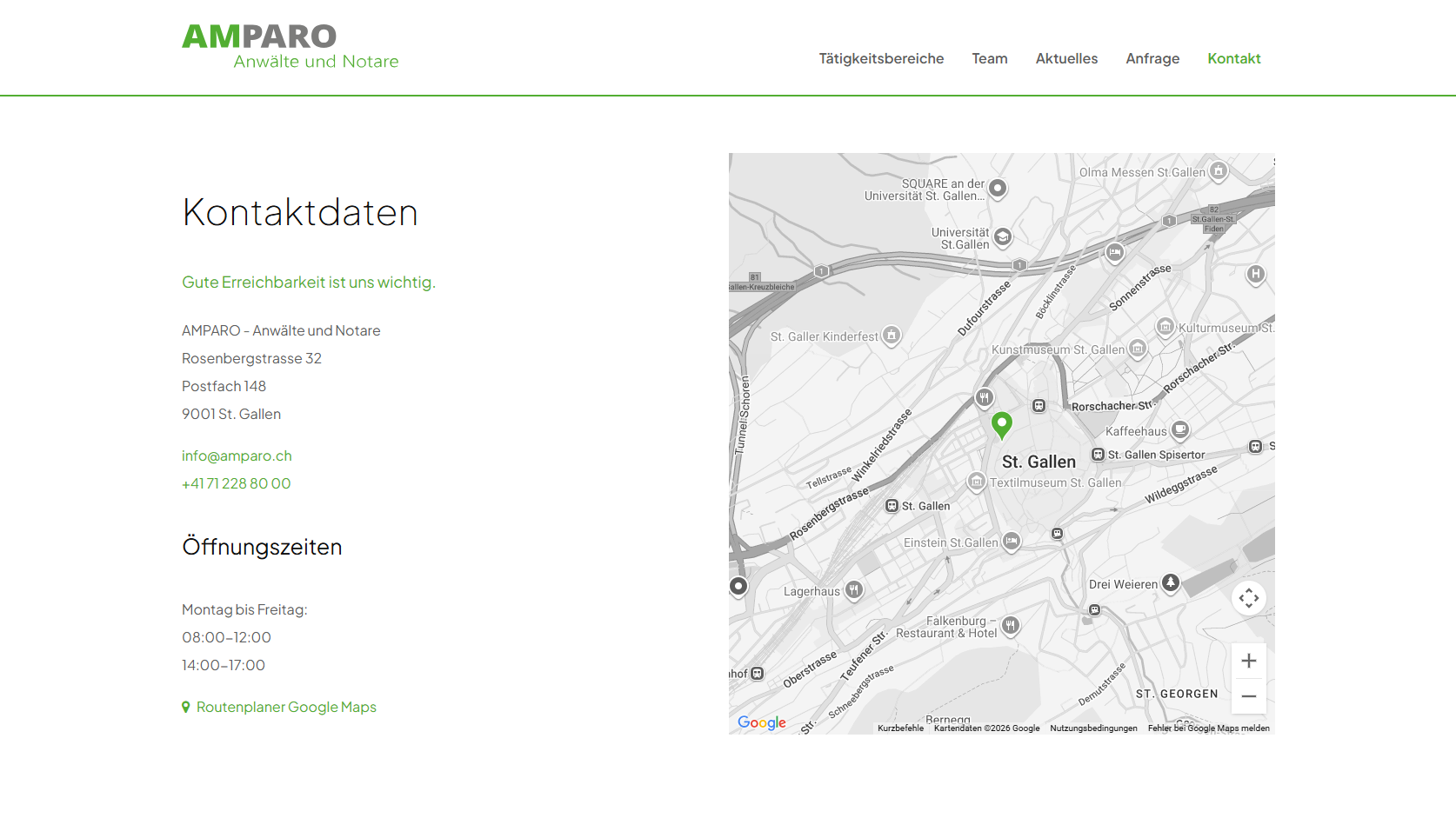
Task: Click the info@amparo.ch email link
Action: (x=237, y=456)
